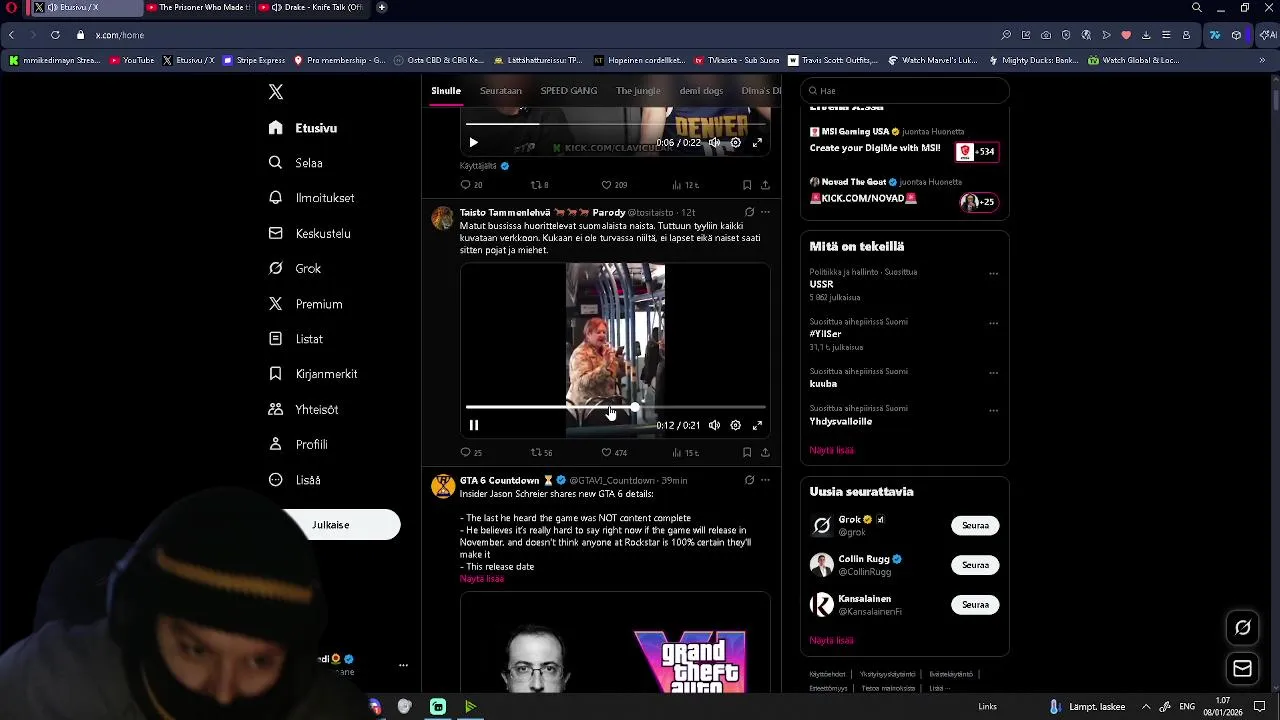Toggle fullscreen on the top video

point(757,143)
